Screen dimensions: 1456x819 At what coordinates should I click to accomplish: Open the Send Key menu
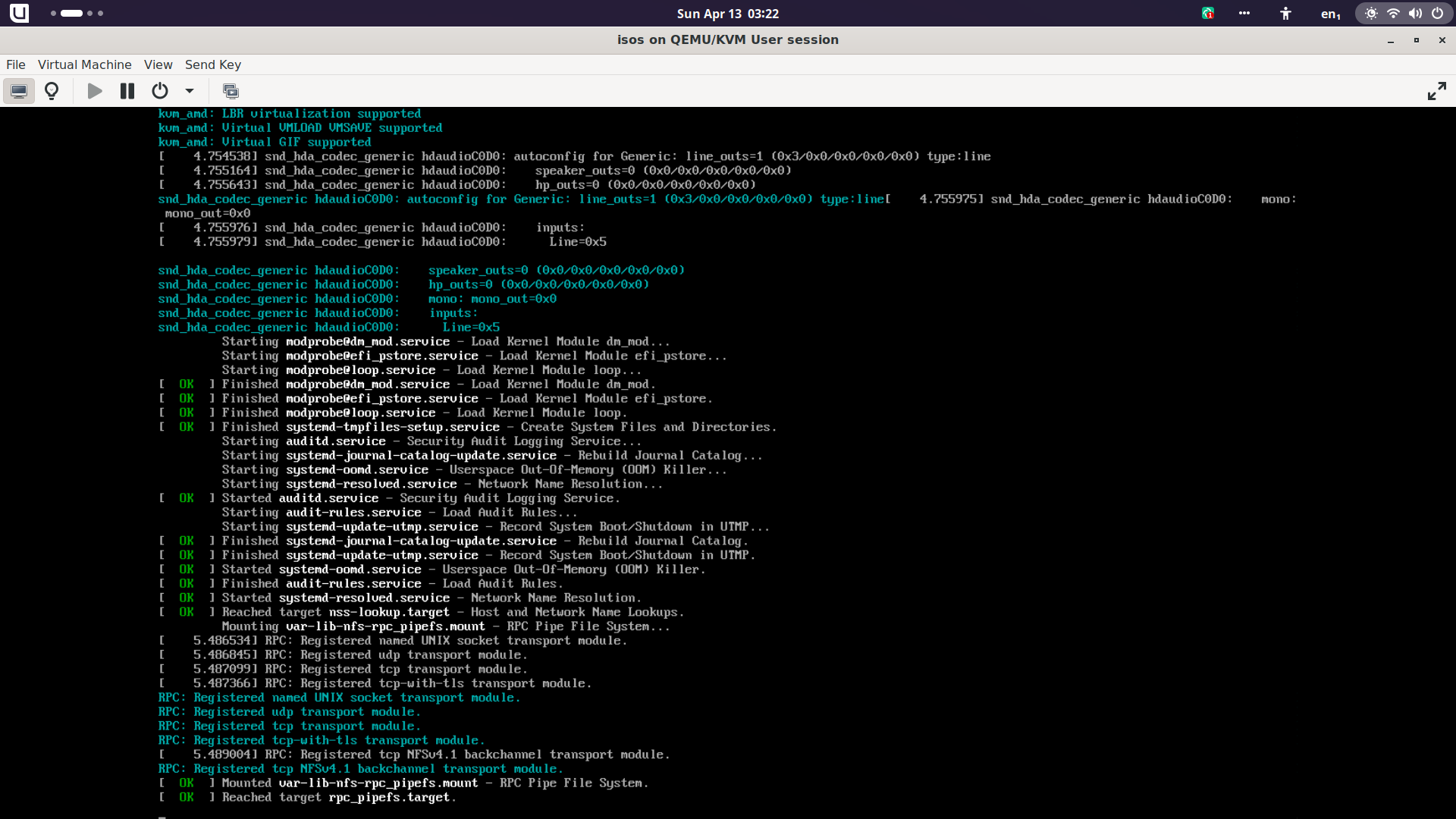click(212, 64)
